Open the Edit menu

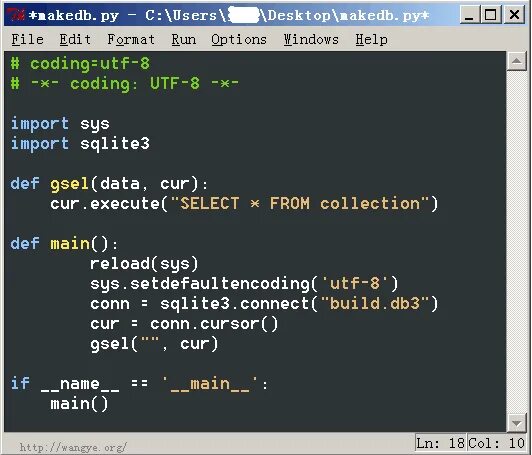[x=75, y=40]
